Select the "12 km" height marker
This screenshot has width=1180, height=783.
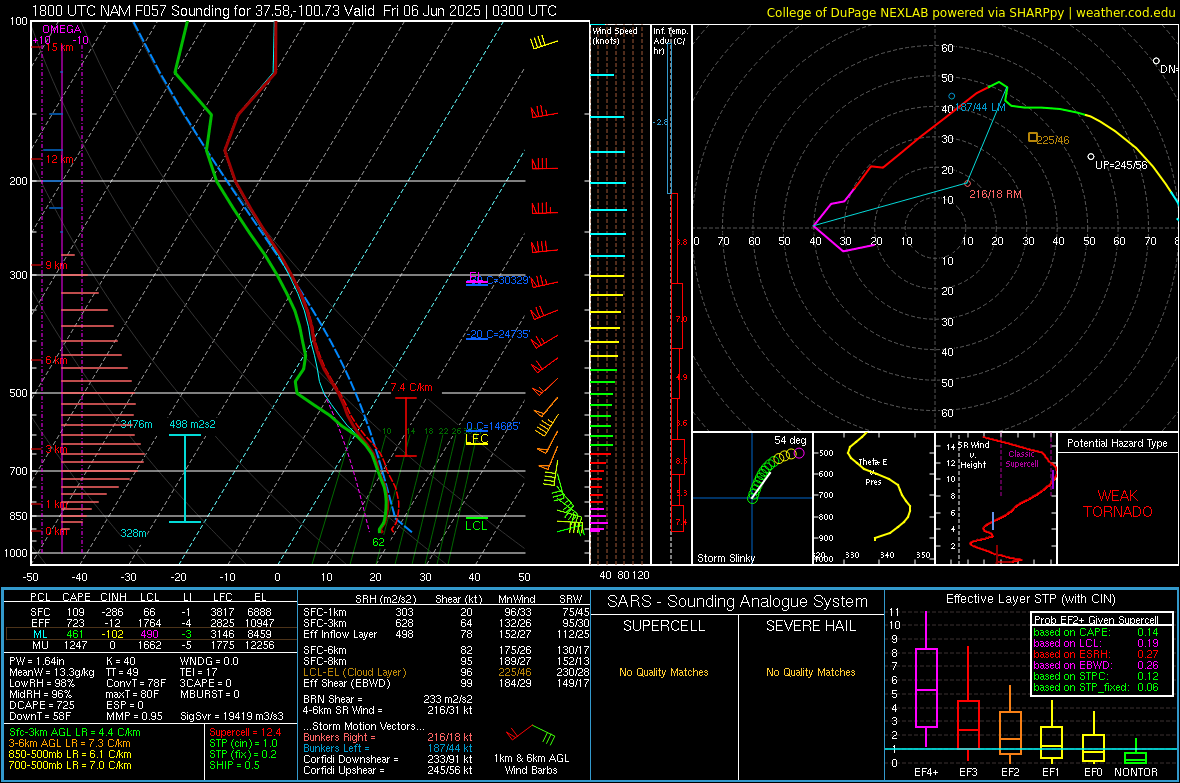tap(59, 160)
